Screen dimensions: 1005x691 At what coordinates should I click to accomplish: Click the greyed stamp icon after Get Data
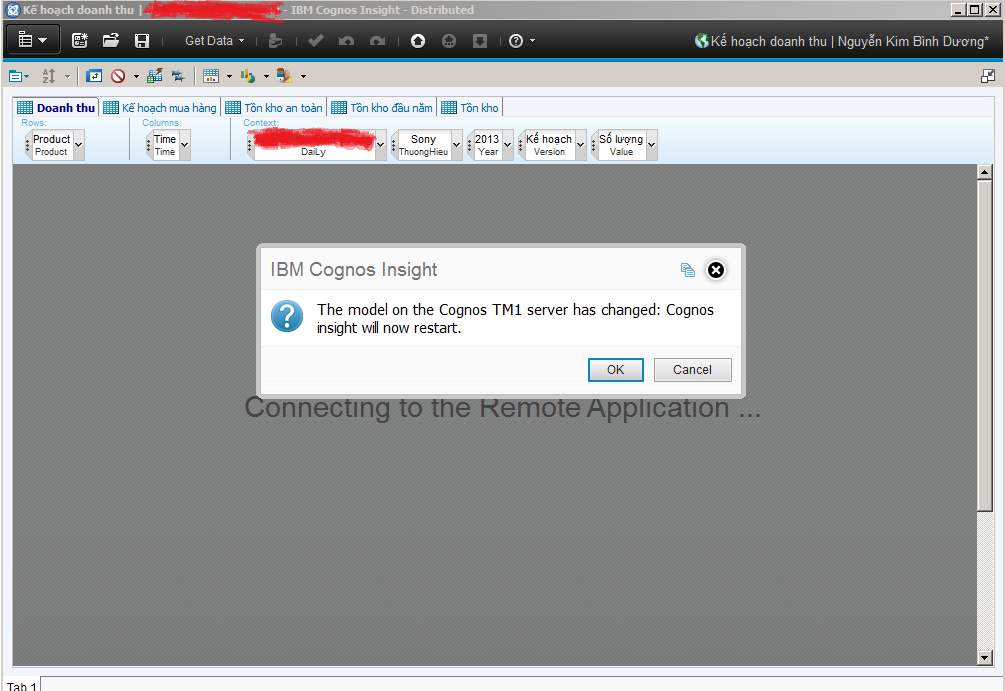(275, 41)
